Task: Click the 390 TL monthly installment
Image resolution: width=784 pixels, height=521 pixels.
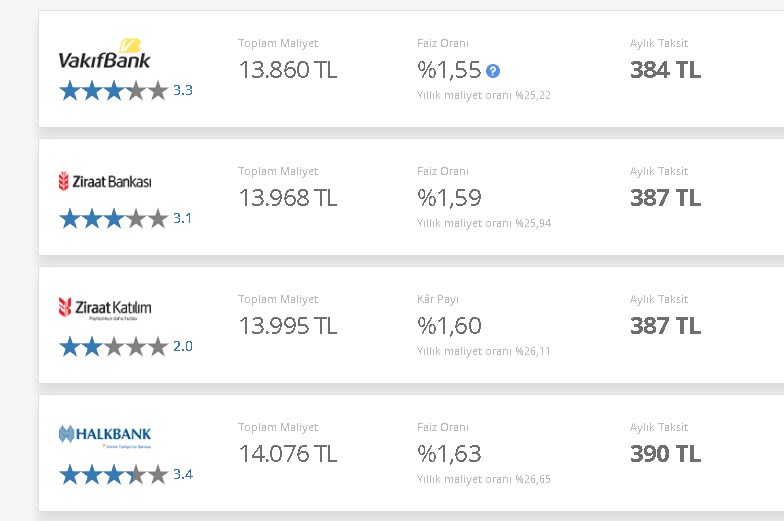Action: click(x=666, y=454)
